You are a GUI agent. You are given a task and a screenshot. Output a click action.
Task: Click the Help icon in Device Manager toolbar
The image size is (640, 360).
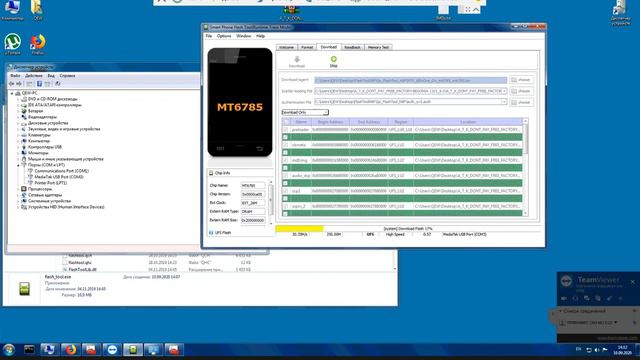[40, 84]
